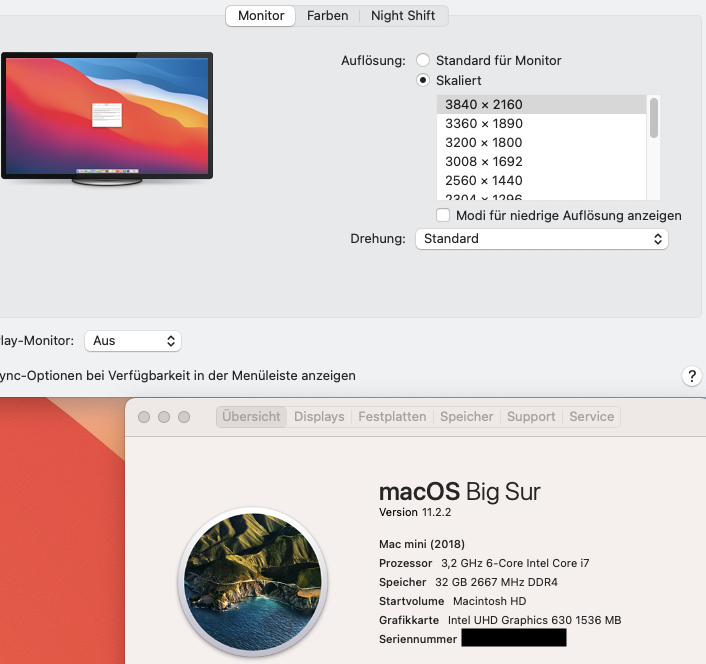Screen dimensions: 706x664
Task: Open the Service tab
Action: coord(592,416)
